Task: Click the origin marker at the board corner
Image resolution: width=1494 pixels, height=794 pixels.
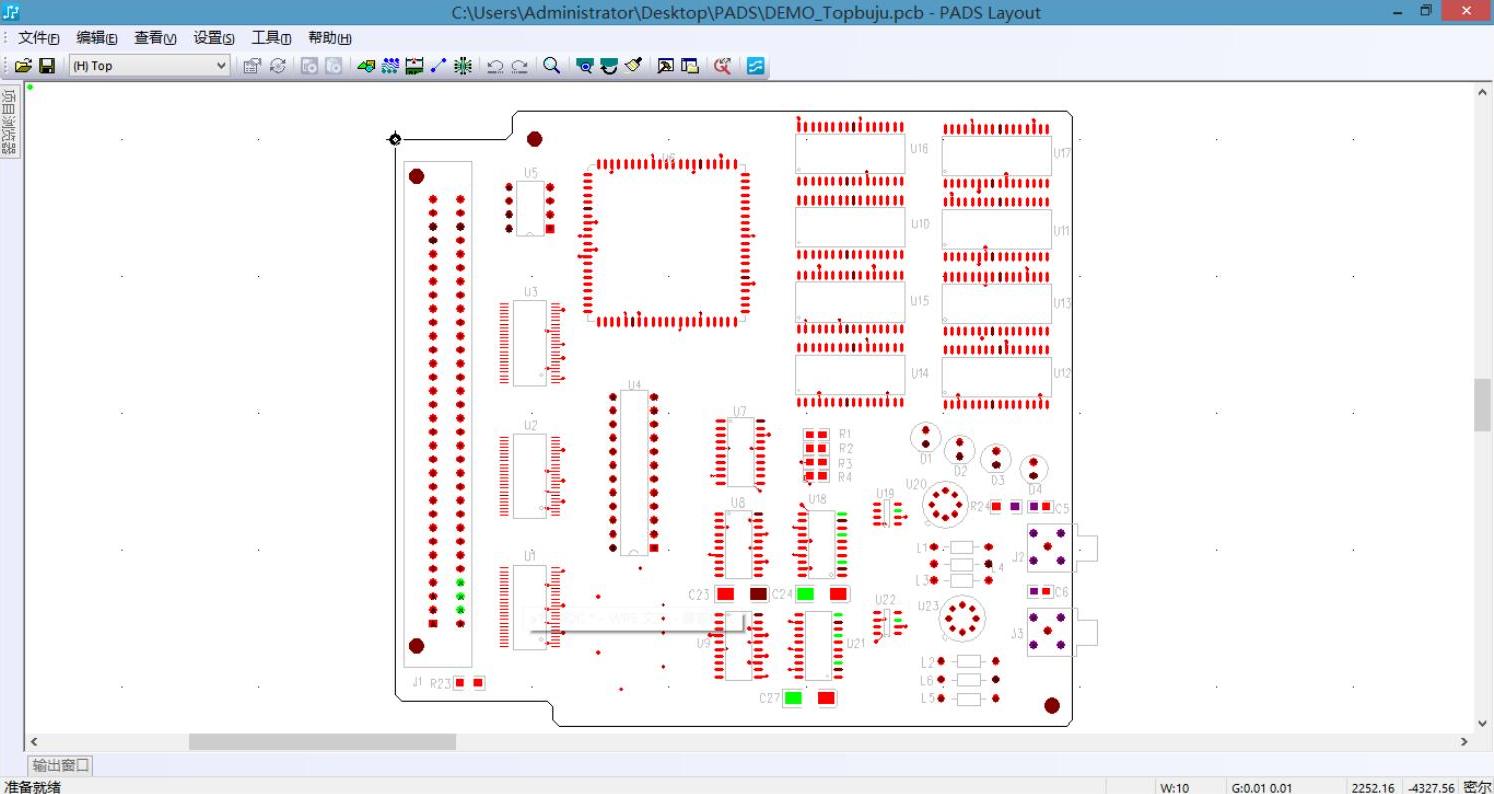Action: pos(395,139)
